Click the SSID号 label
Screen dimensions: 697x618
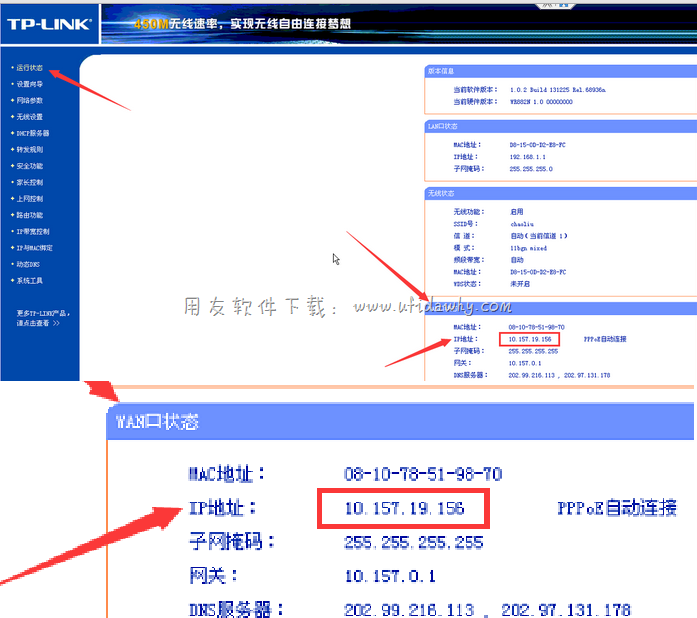coord(465,224)
